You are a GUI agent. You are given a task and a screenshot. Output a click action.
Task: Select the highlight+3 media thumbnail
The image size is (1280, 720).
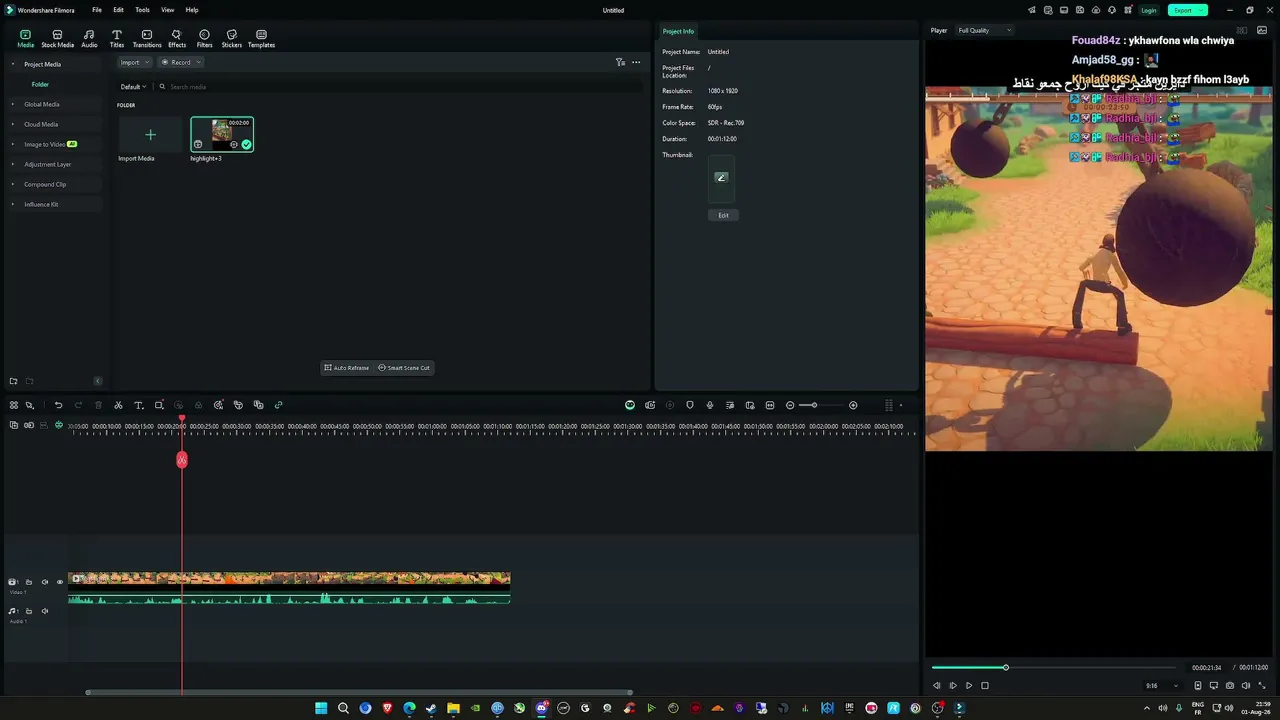tap(222, 135)
